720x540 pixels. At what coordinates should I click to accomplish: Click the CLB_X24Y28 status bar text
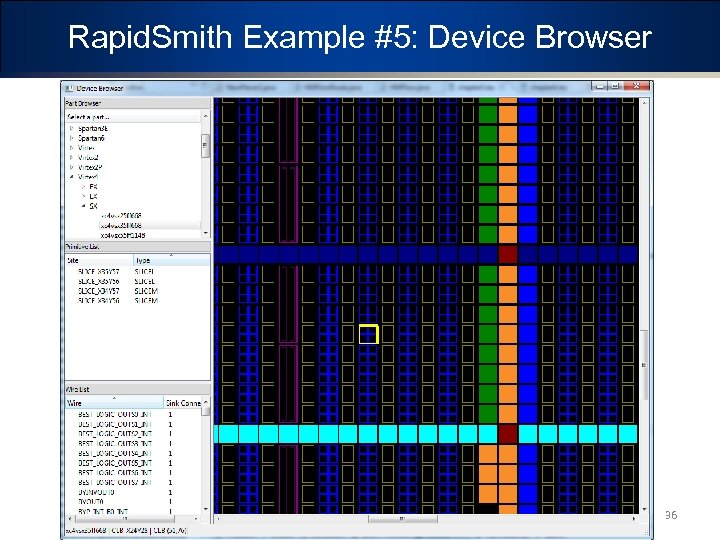[130, 531]
